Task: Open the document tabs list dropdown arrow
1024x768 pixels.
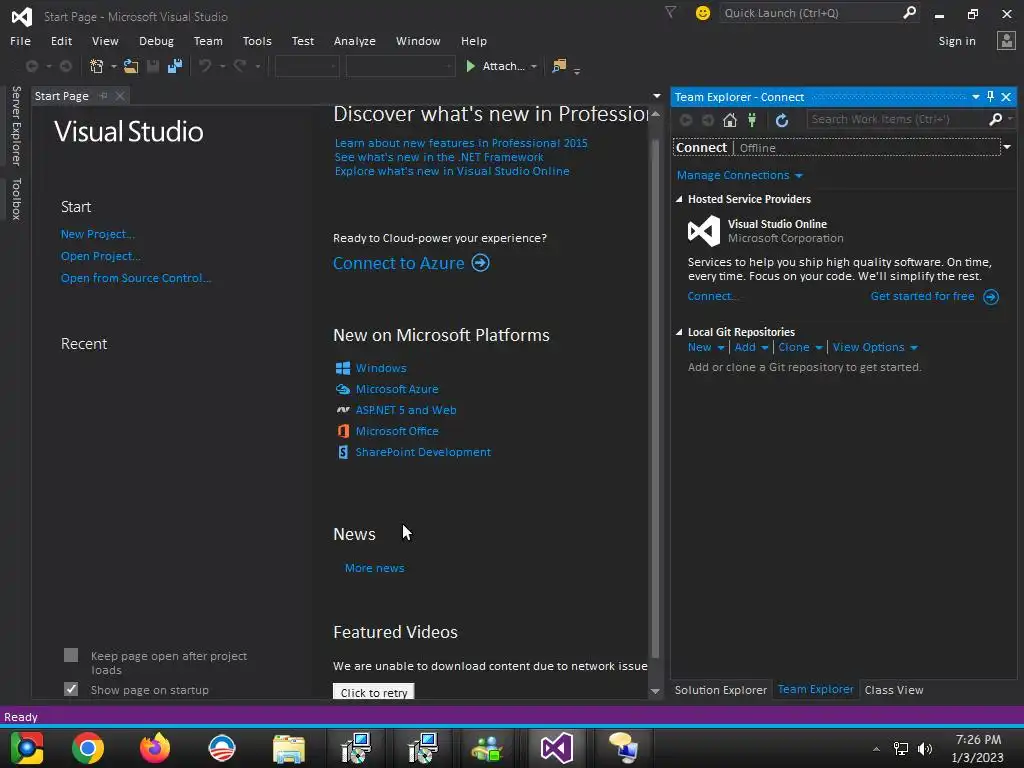Action: click(656, 96)
